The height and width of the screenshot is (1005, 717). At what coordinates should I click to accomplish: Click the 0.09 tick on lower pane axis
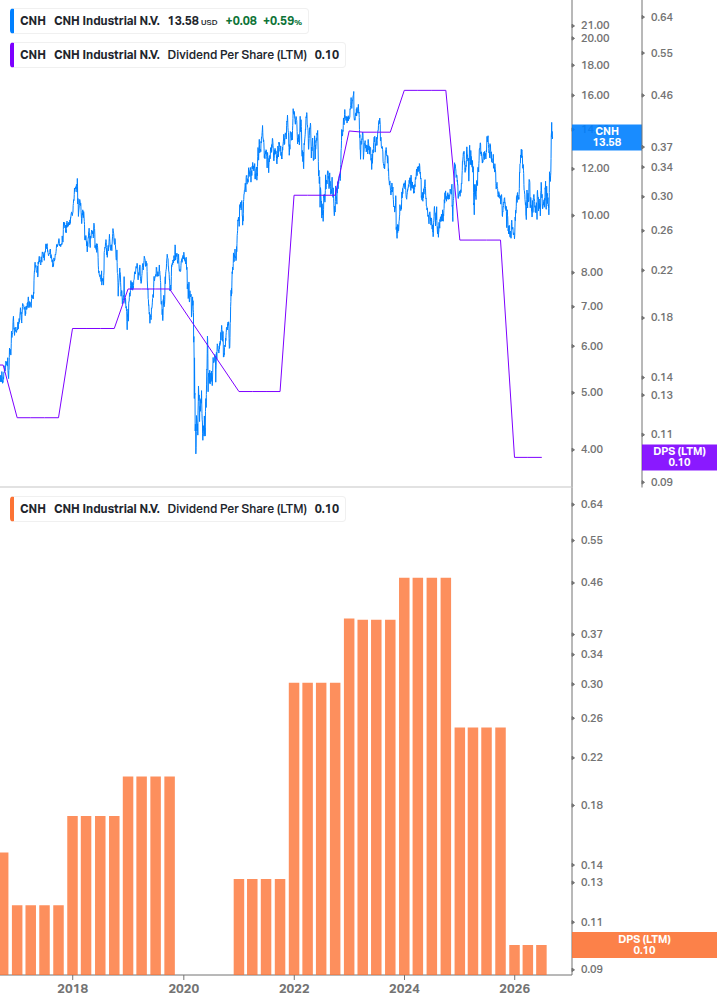[x=592, y=969]
